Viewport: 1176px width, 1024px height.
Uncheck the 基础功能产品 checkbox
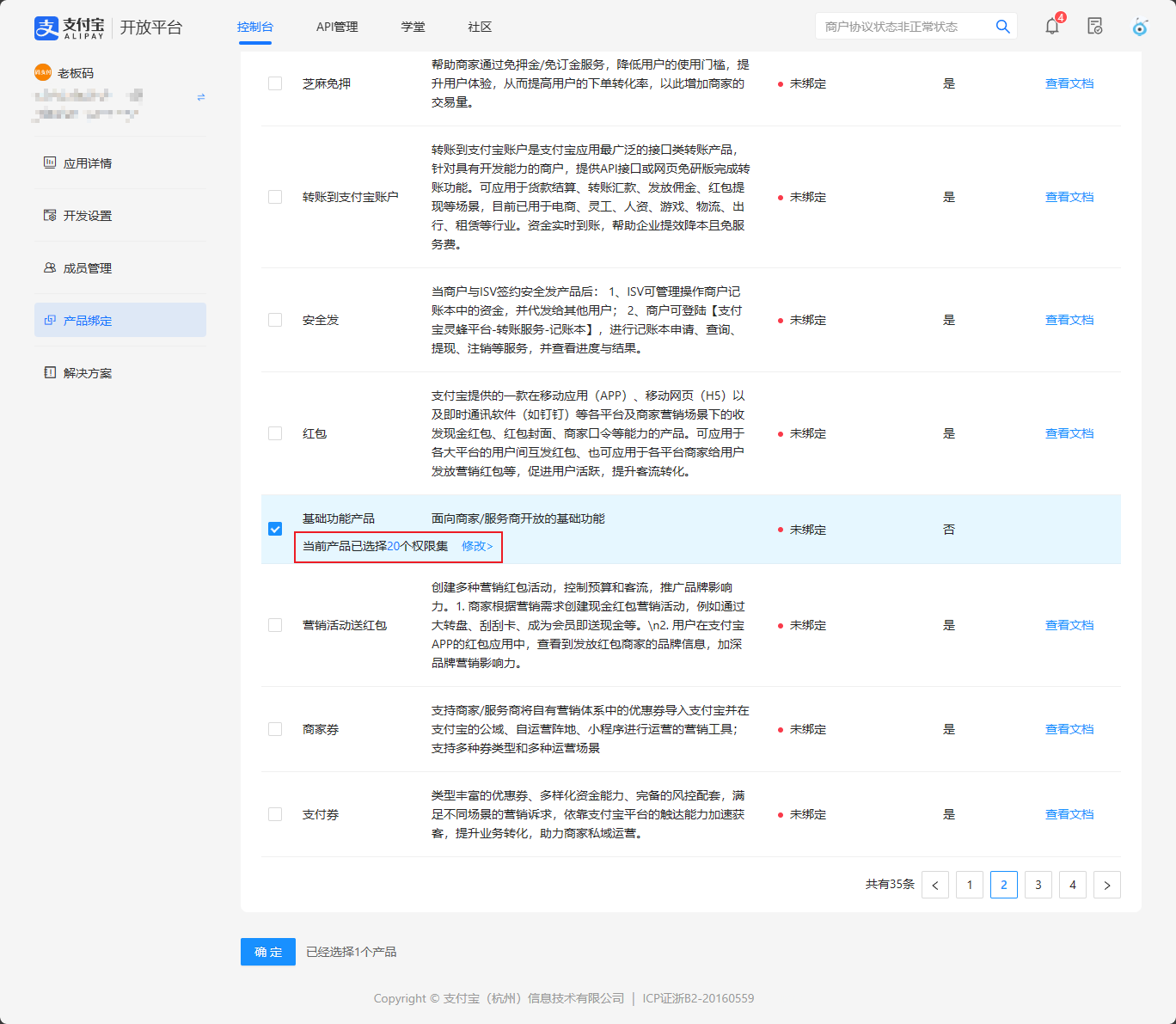275,529
